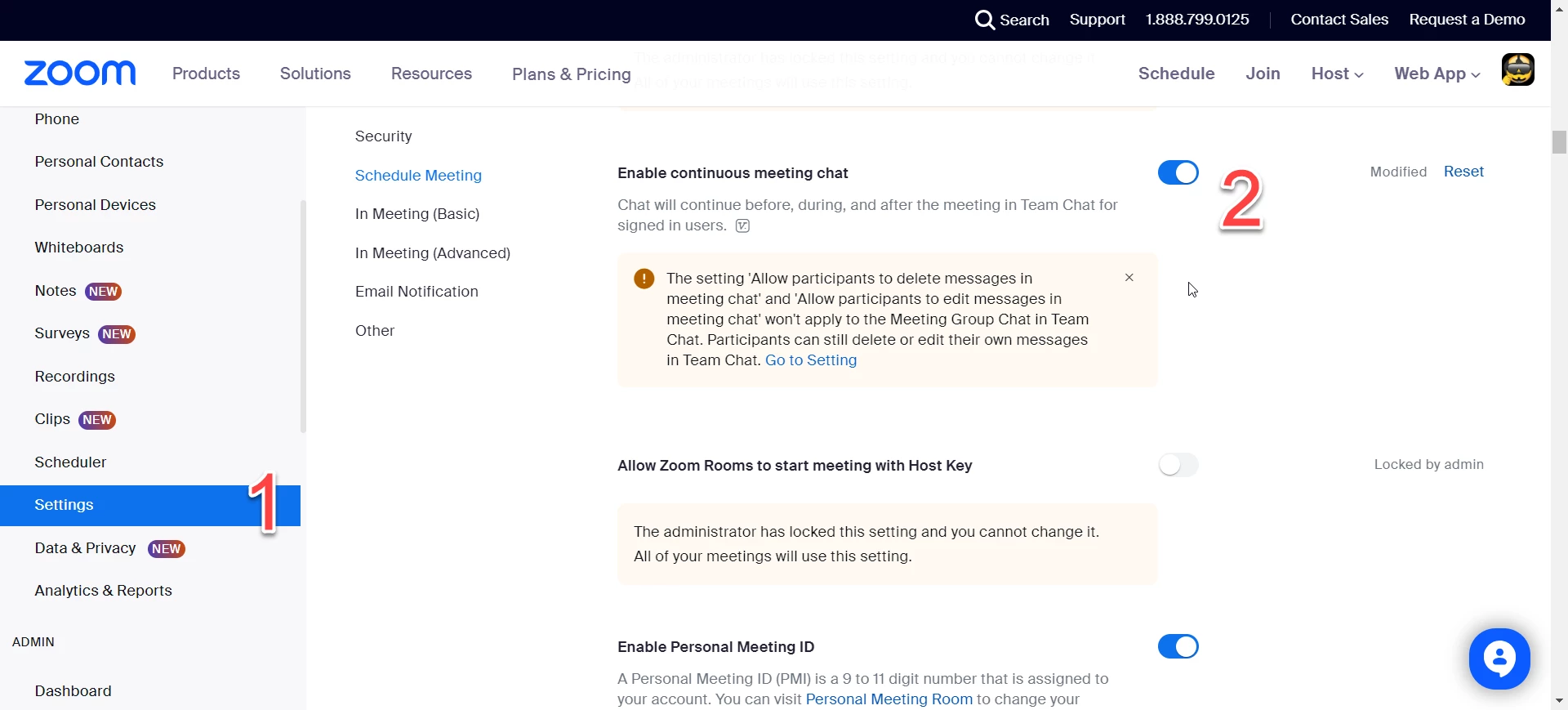The height and width of the screenshot is (710, 1568).
Task: Select the Other settings section
Action: click(x=375, y=331)
